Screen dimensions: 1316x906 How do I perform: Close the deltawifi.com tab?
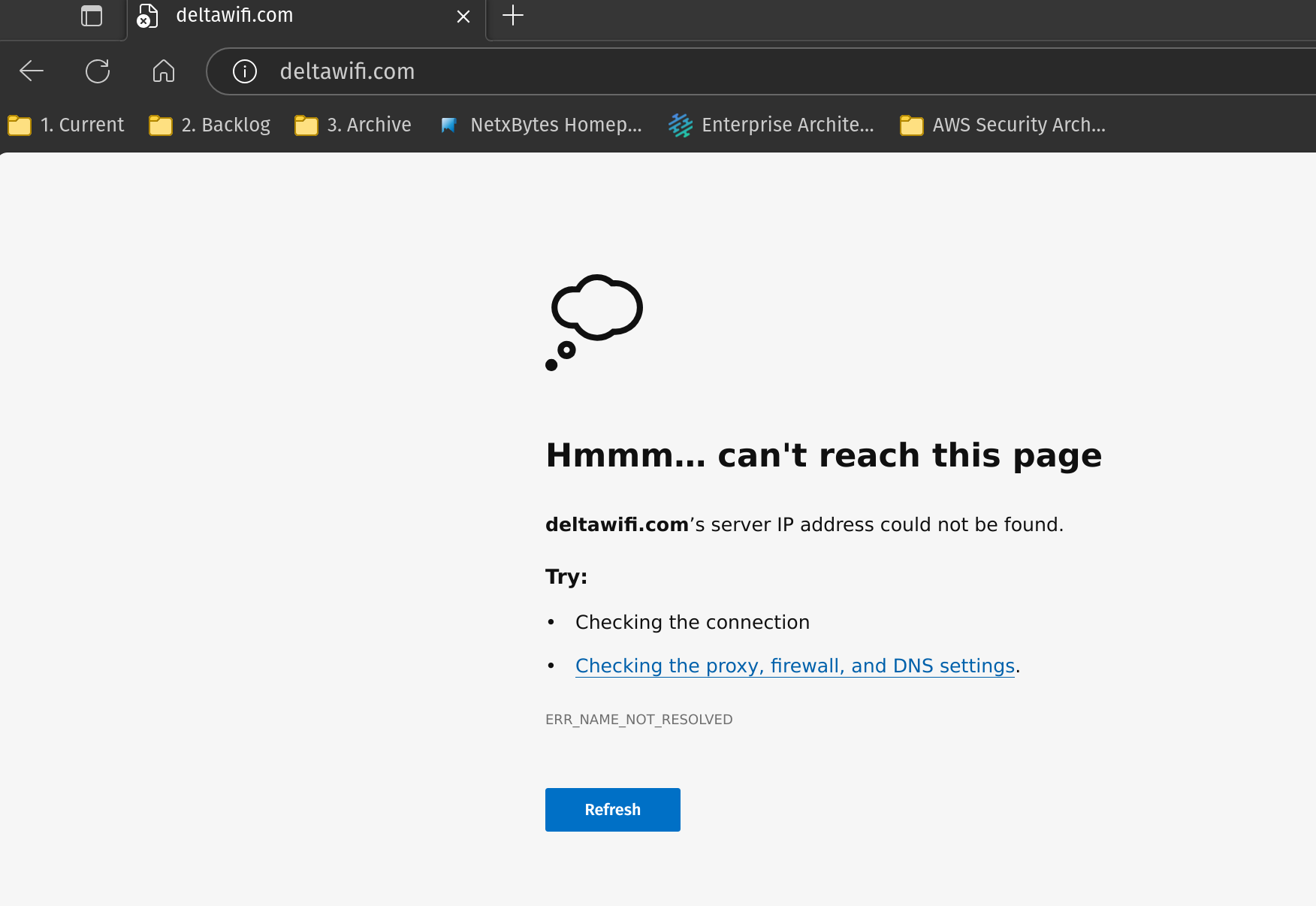pos(463,17)
